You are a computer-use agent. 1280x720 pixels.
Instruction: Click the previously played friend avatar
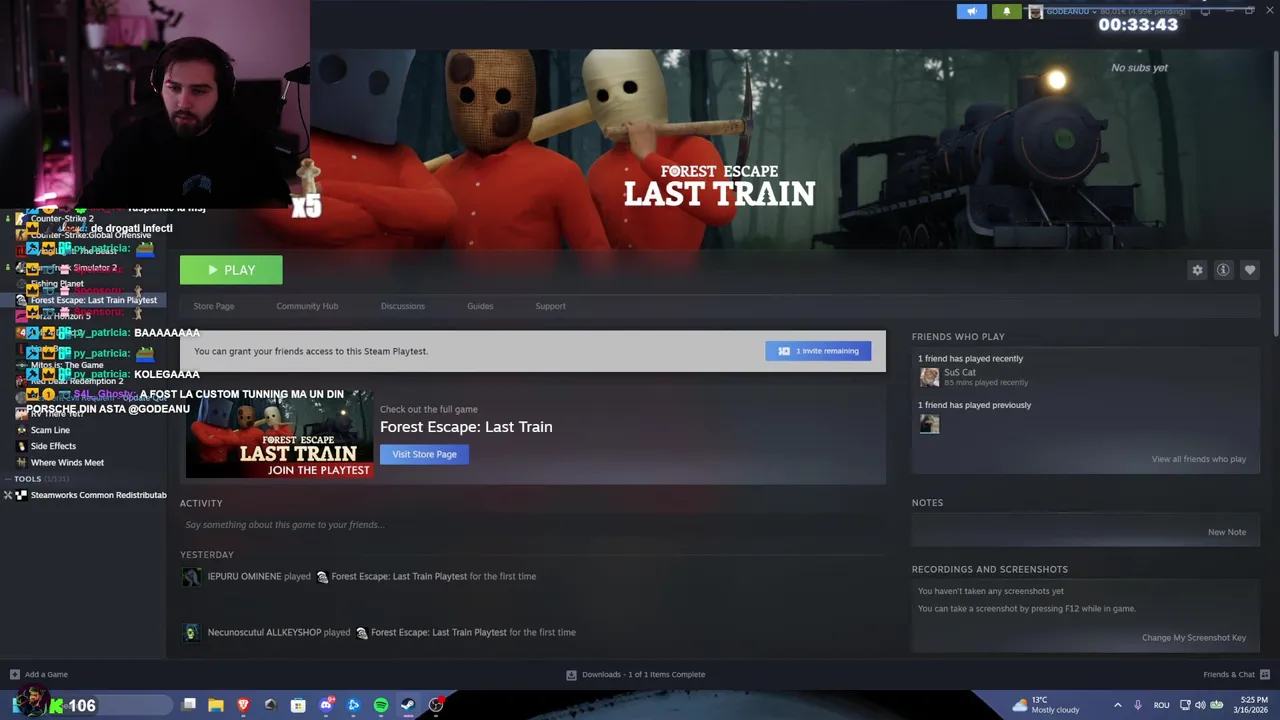tap(929, 424)
